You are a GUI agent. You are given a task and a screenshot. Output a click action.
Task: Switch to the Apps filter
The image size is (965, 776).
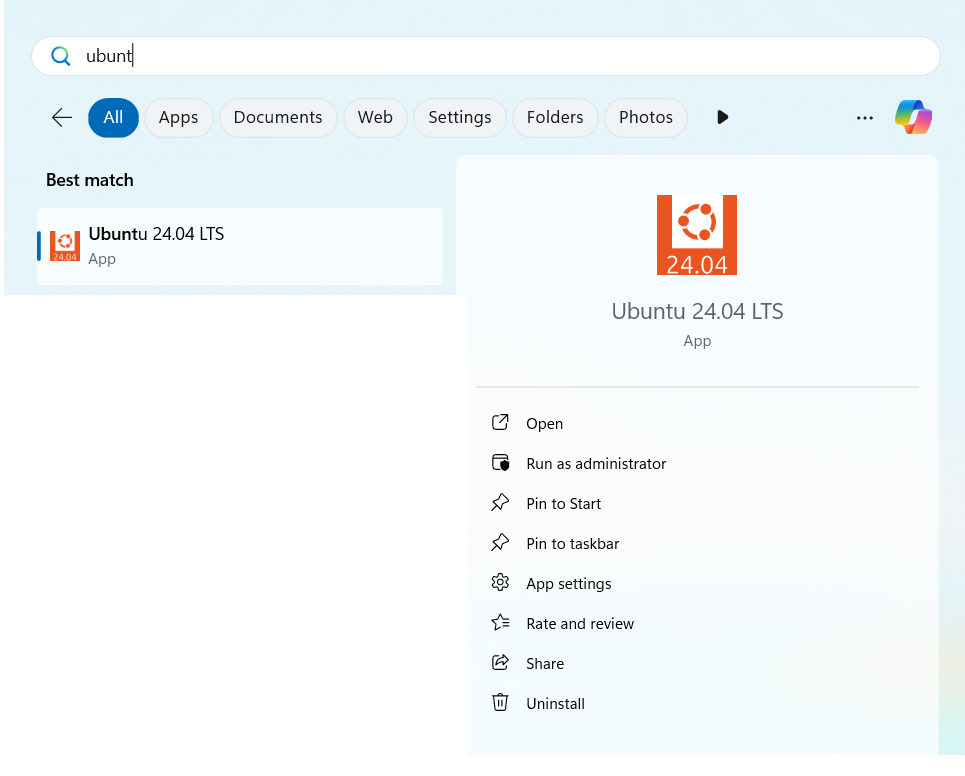178,117
